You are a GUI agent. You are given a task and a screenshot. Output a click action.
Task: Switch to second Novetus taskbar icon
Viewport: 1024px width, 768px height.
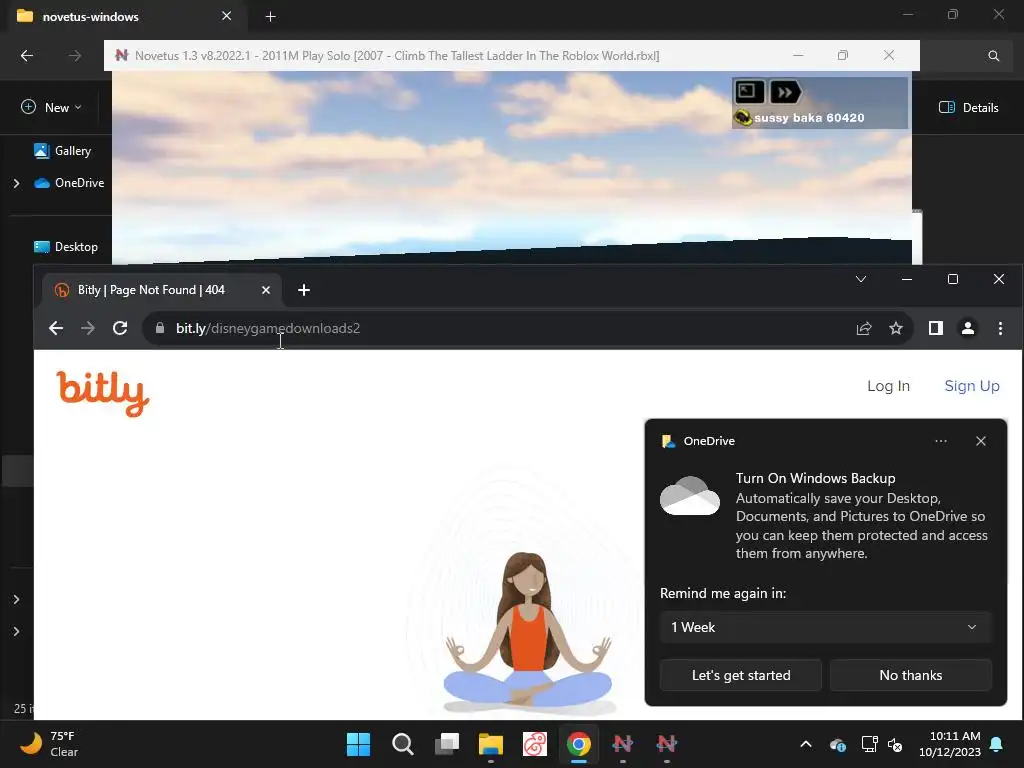coord(667,744)
